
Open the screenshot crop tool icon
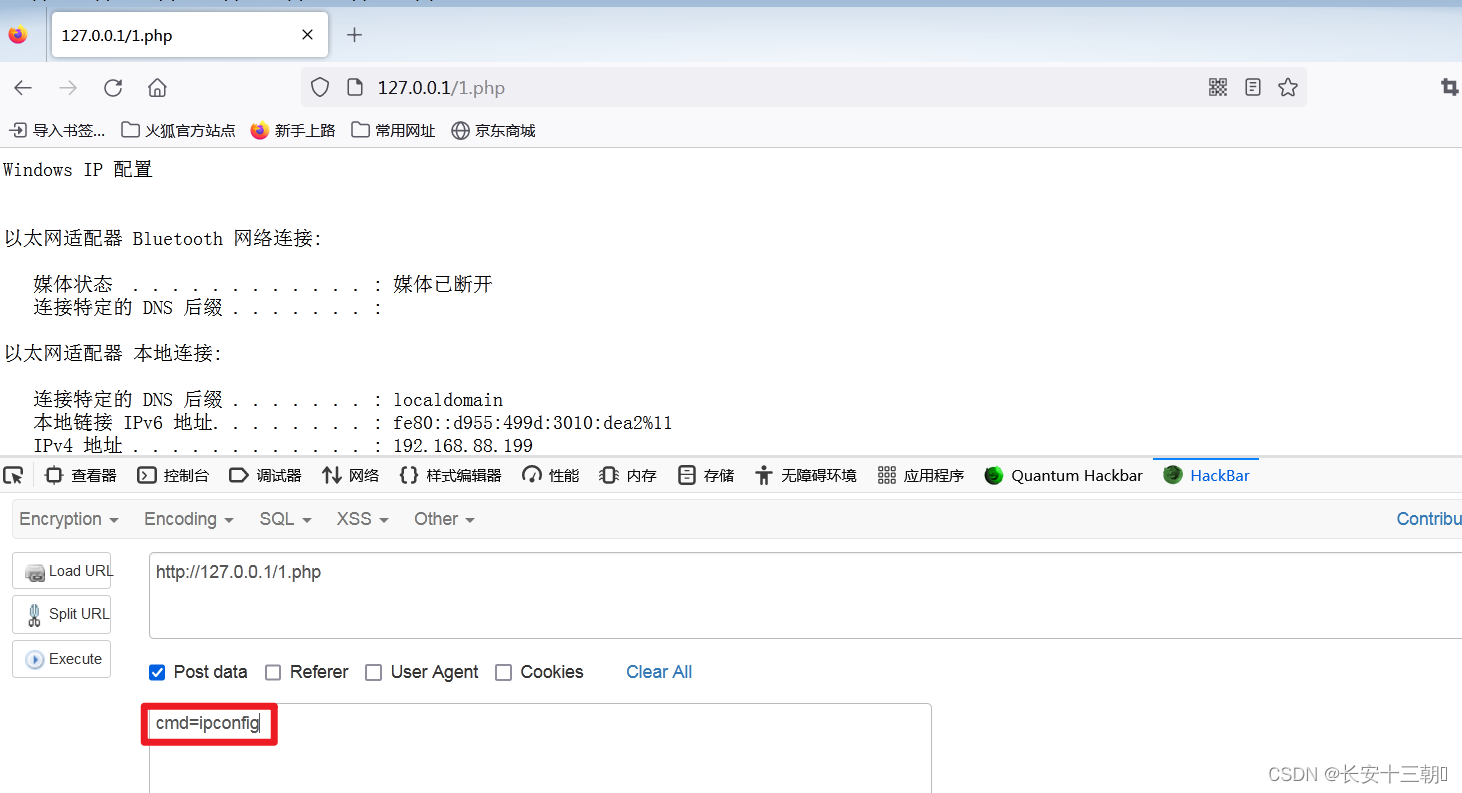tap(1450, 87)
